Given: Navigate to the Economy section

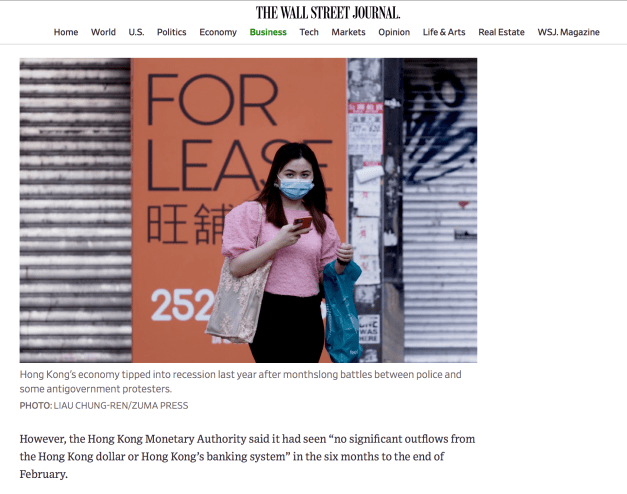Looking at the screenshot, I should [218, 32].
